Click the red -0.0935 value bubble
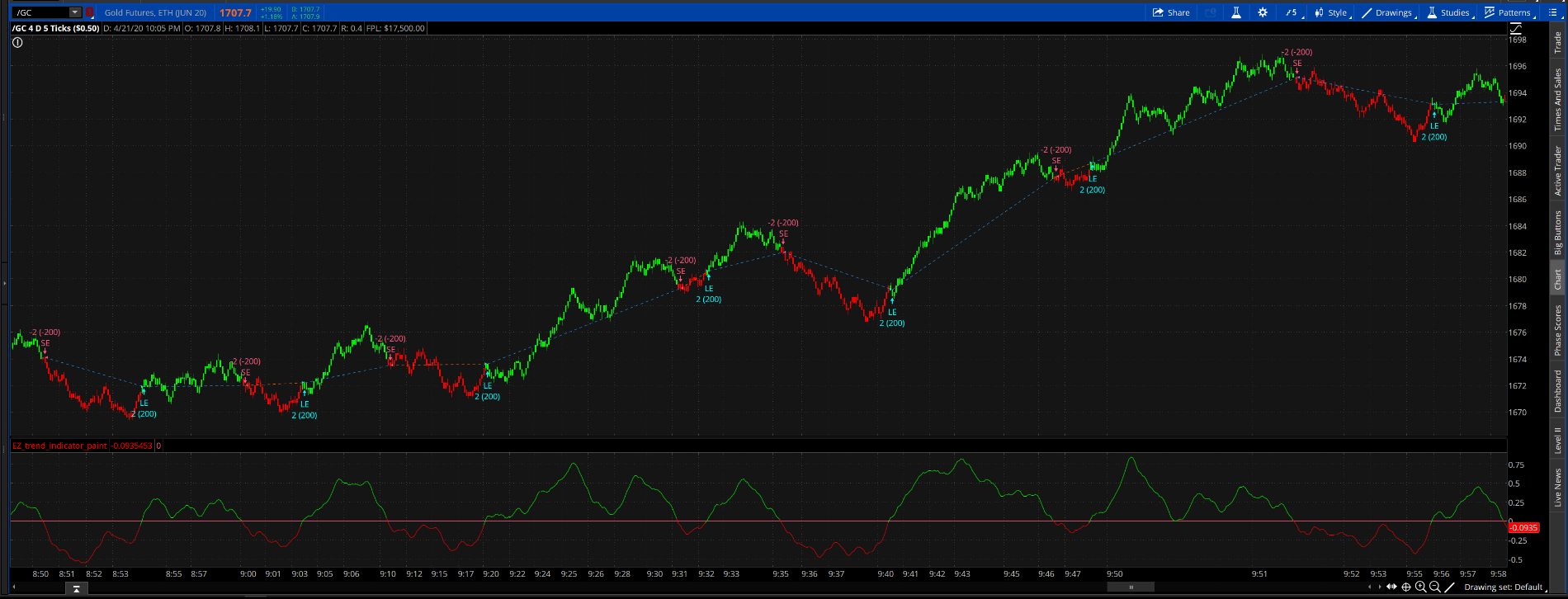The height and width of the screenshot is (599, 1568). 1523,527
